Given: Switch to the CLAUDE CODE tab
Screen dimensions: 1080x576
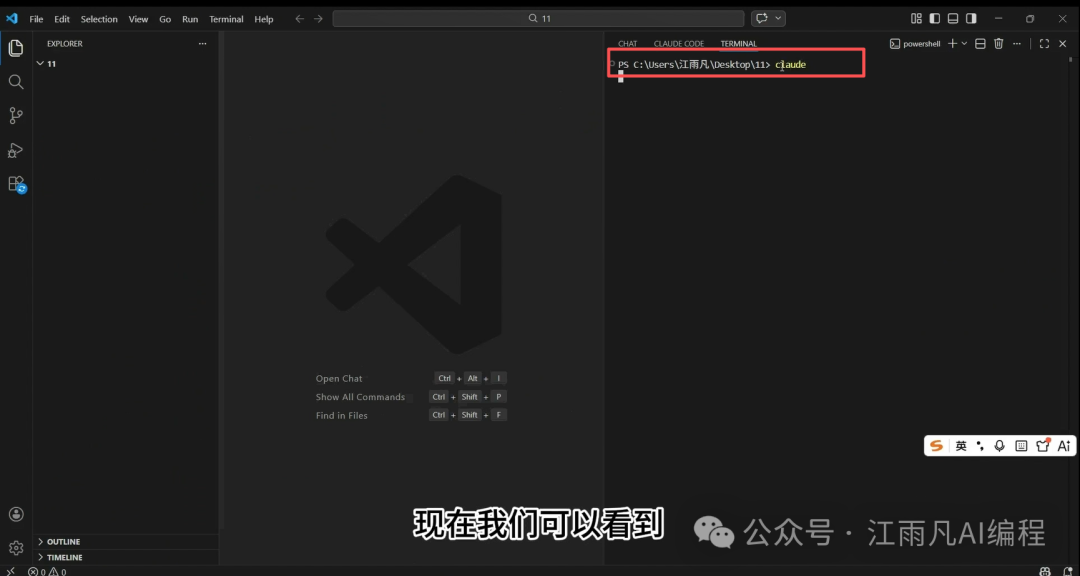Looking at the screenshot, I should (678, 43).
